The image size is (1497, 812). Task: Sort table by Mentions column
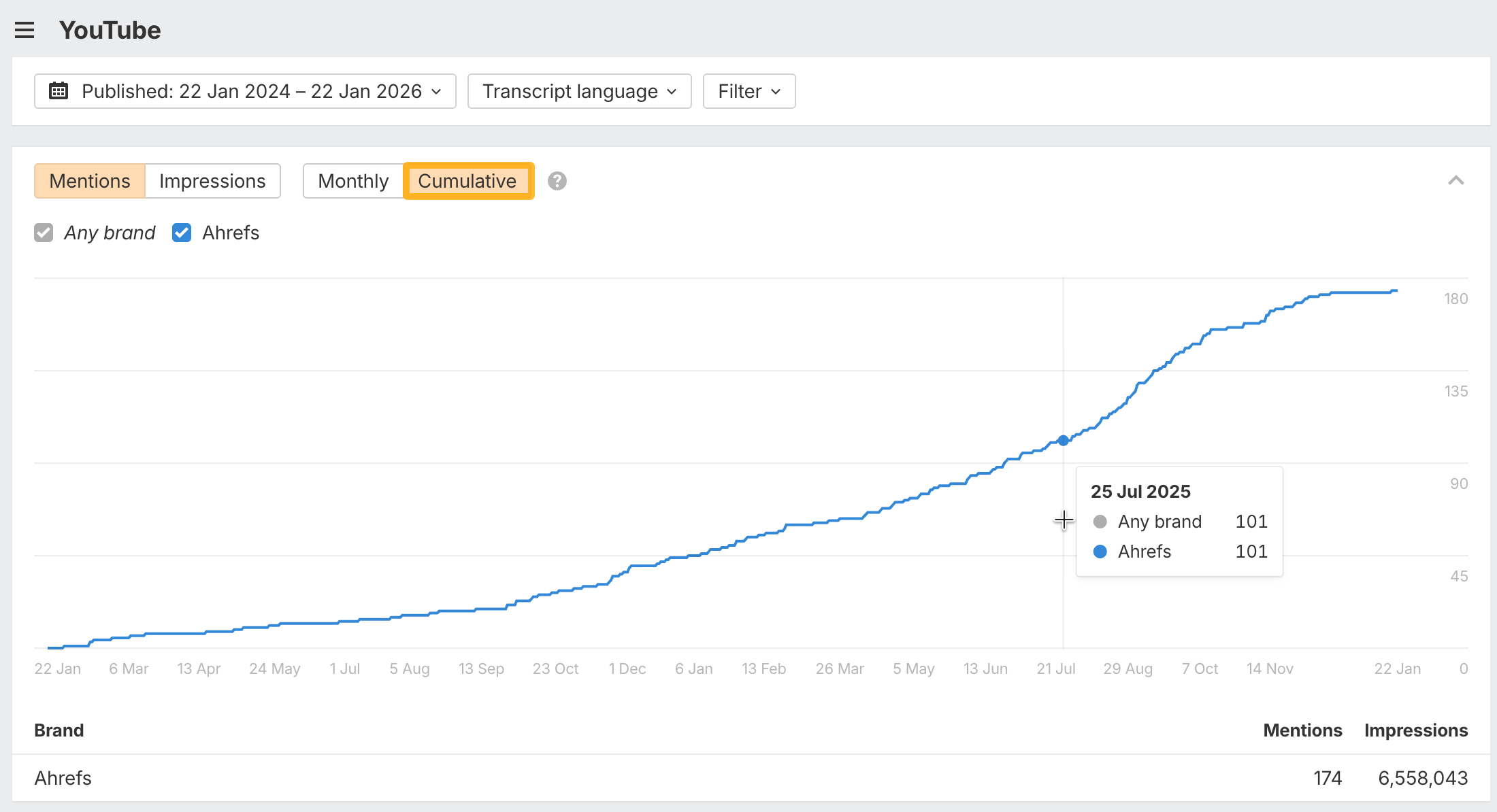1302,730
